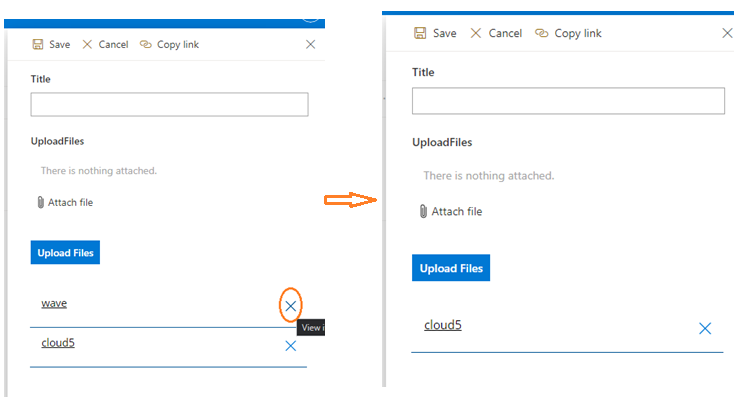This screenshot has width=740, height=405.
Task: Close the left form panel
Action: click(310, 45)
